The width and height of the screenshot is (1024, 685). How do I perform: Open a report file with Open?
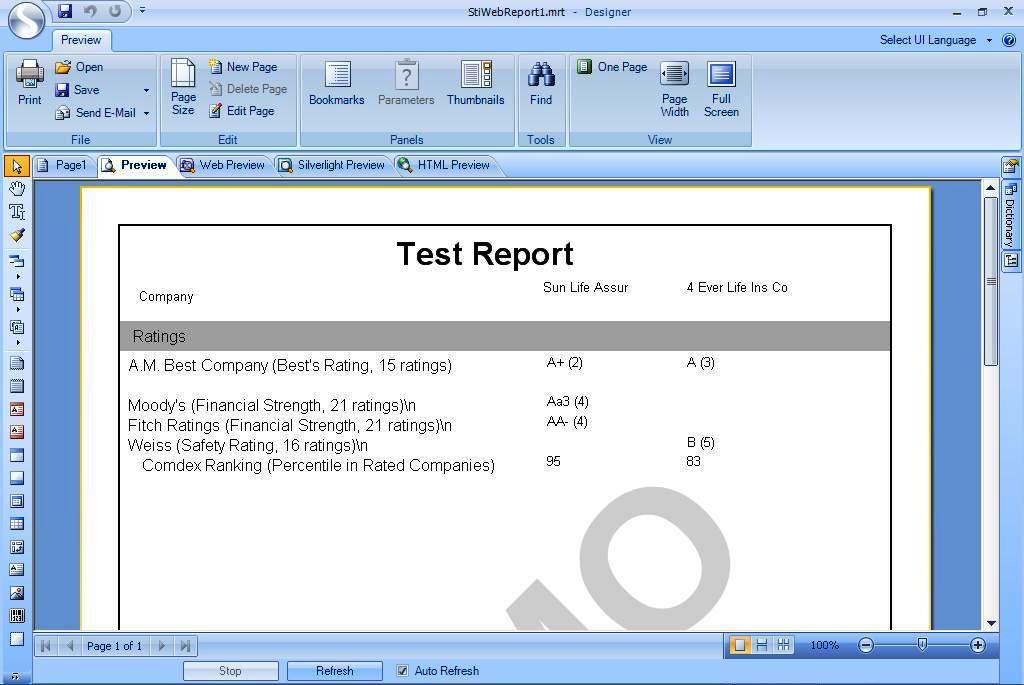coord(79,67)
